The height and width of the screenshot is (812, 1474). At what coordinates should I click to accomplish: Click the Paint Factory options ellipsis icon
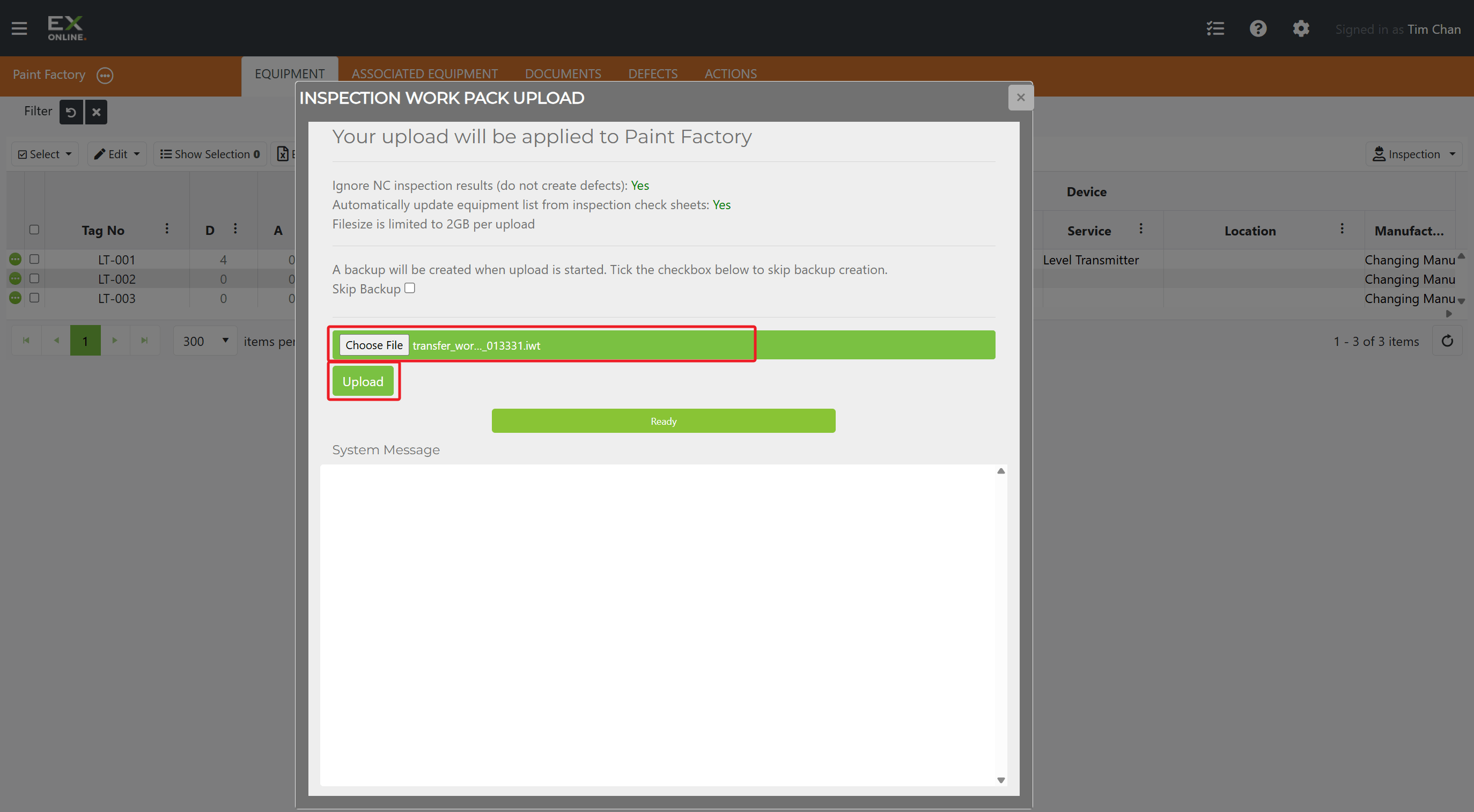(105, 75)
